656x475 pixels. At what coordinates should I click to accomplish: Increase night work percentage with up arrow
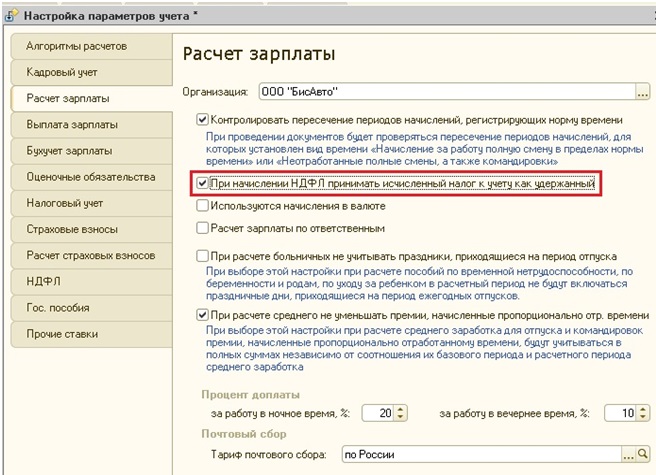coord(401,409)
